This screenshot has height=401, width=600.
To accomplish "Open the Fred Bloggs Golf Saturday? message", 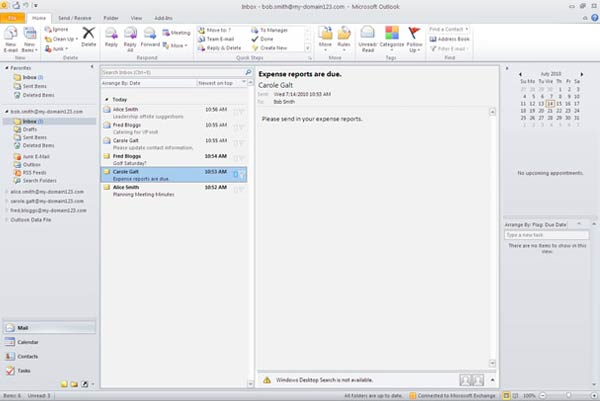I will click(x=174, y=159).
